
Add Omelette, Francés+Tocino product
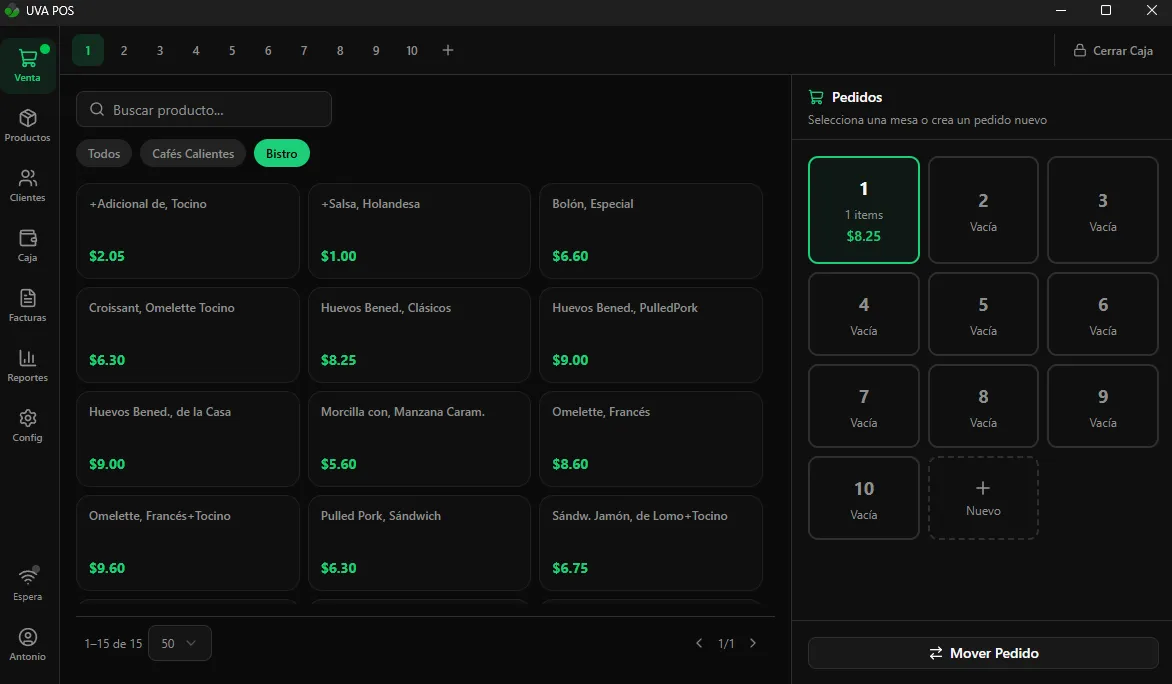pyautogui.click(x=188, y=543)
